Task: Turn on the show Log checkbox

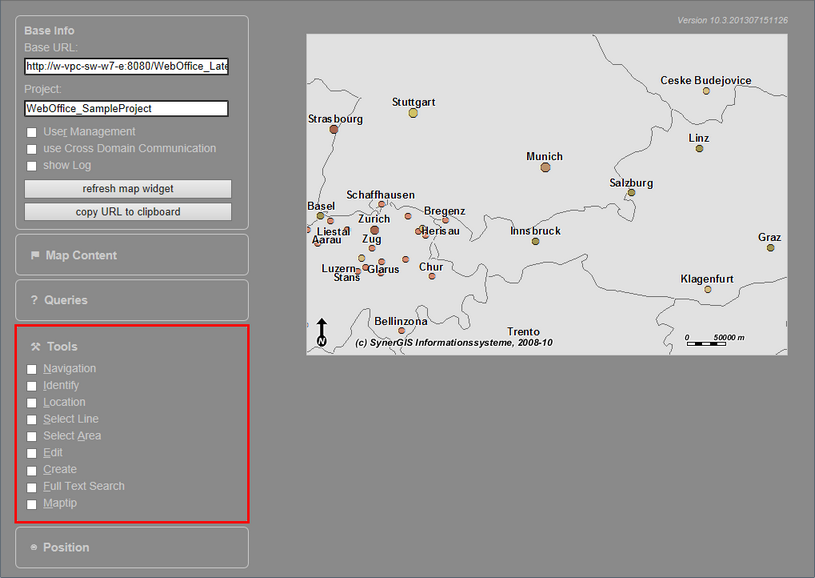Action: tap(31, 165)
